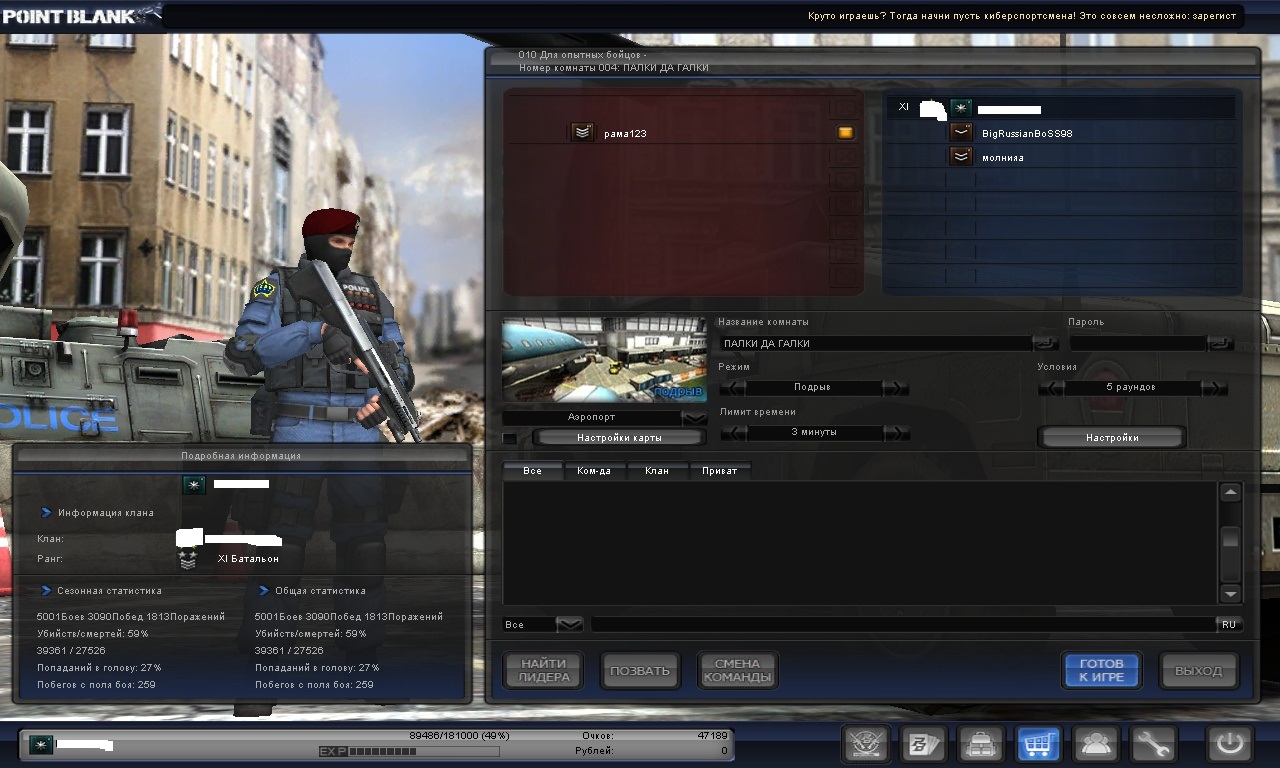Screen dimensions: 1280x768
Task: Click the 89486/181000 (49%) experience text
Action: pos(459,735)
